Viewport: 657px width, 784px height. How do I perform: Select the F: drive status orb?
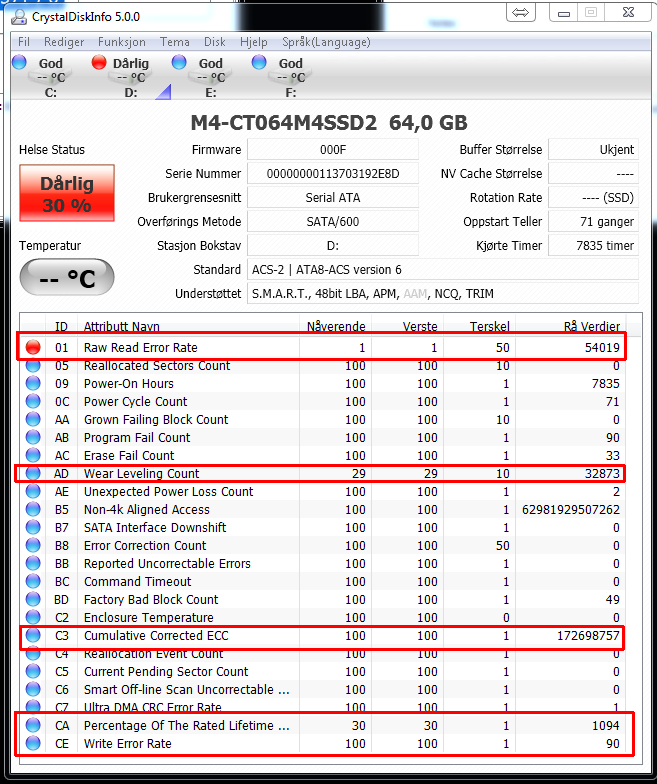pos(259,62)
